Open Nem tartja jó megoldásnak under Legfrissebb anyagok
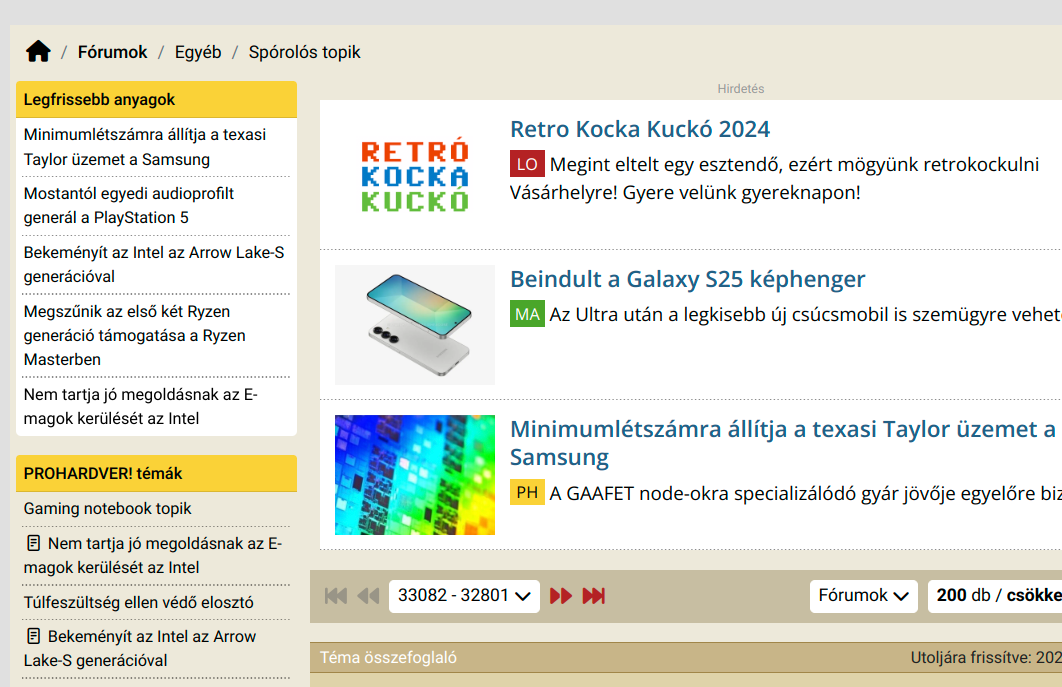 coord(141,407)
